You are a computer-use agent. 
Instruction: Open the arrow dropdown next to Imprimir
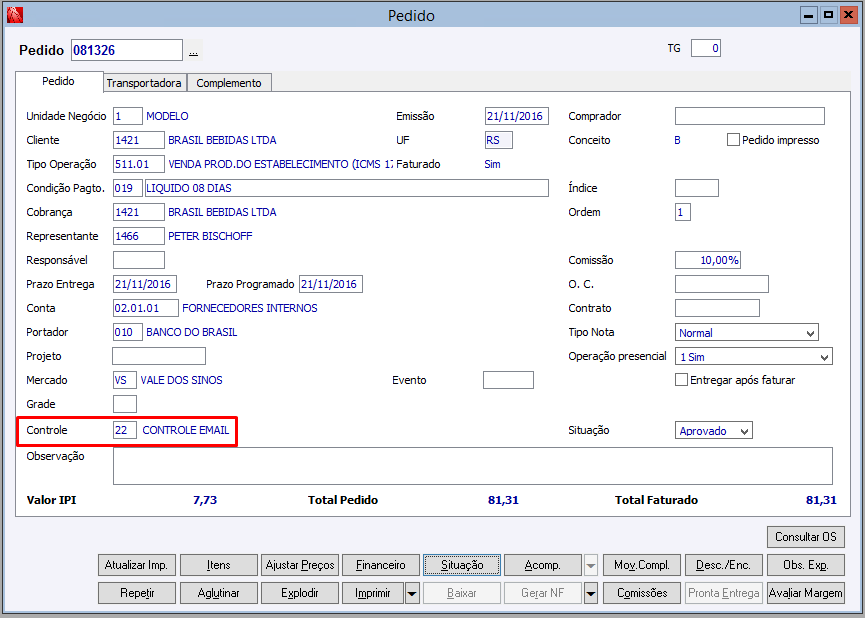tap(412, 593)
